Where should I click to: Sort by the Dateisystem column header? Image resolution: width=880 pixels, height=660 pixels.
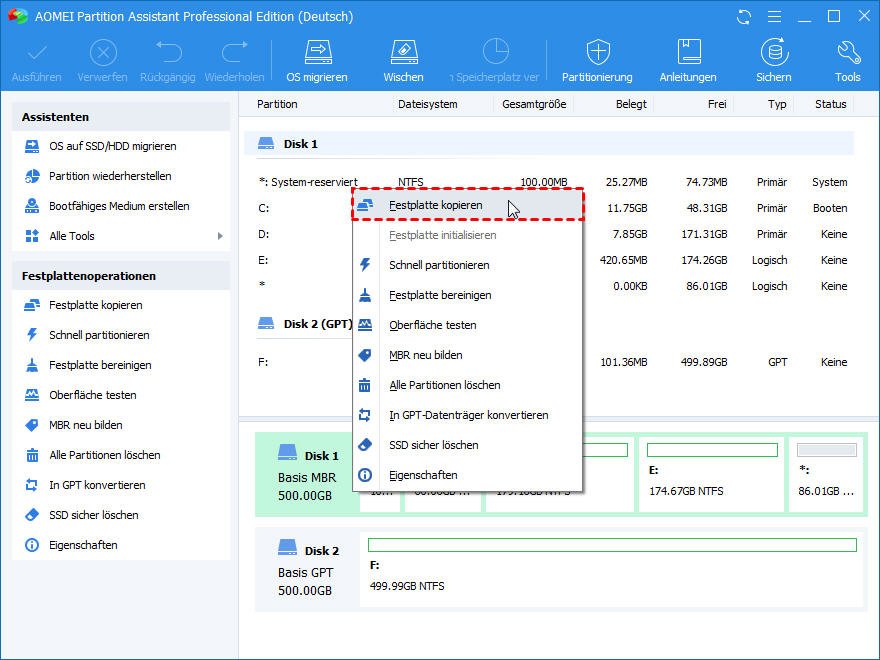click(x=428, y=104)
